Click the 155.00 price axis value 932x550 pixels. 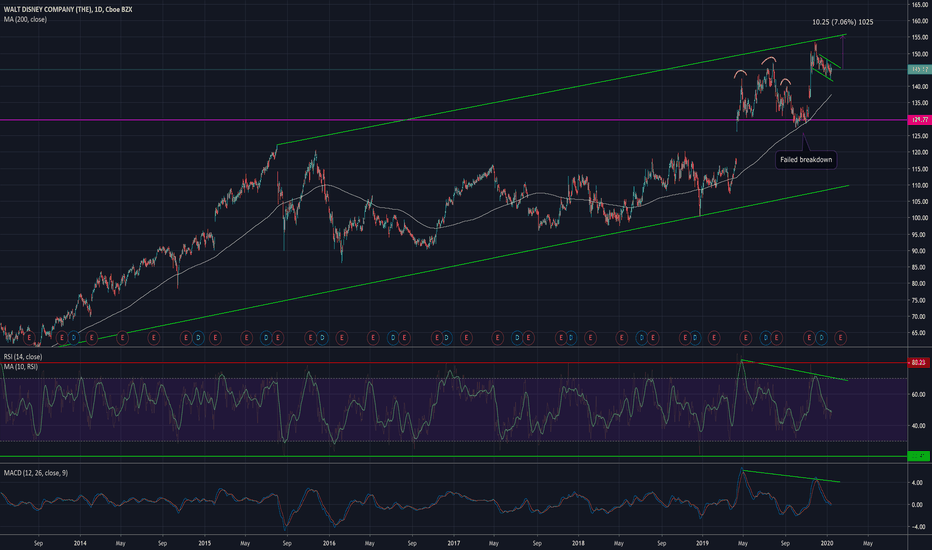[x=919, y=37]
